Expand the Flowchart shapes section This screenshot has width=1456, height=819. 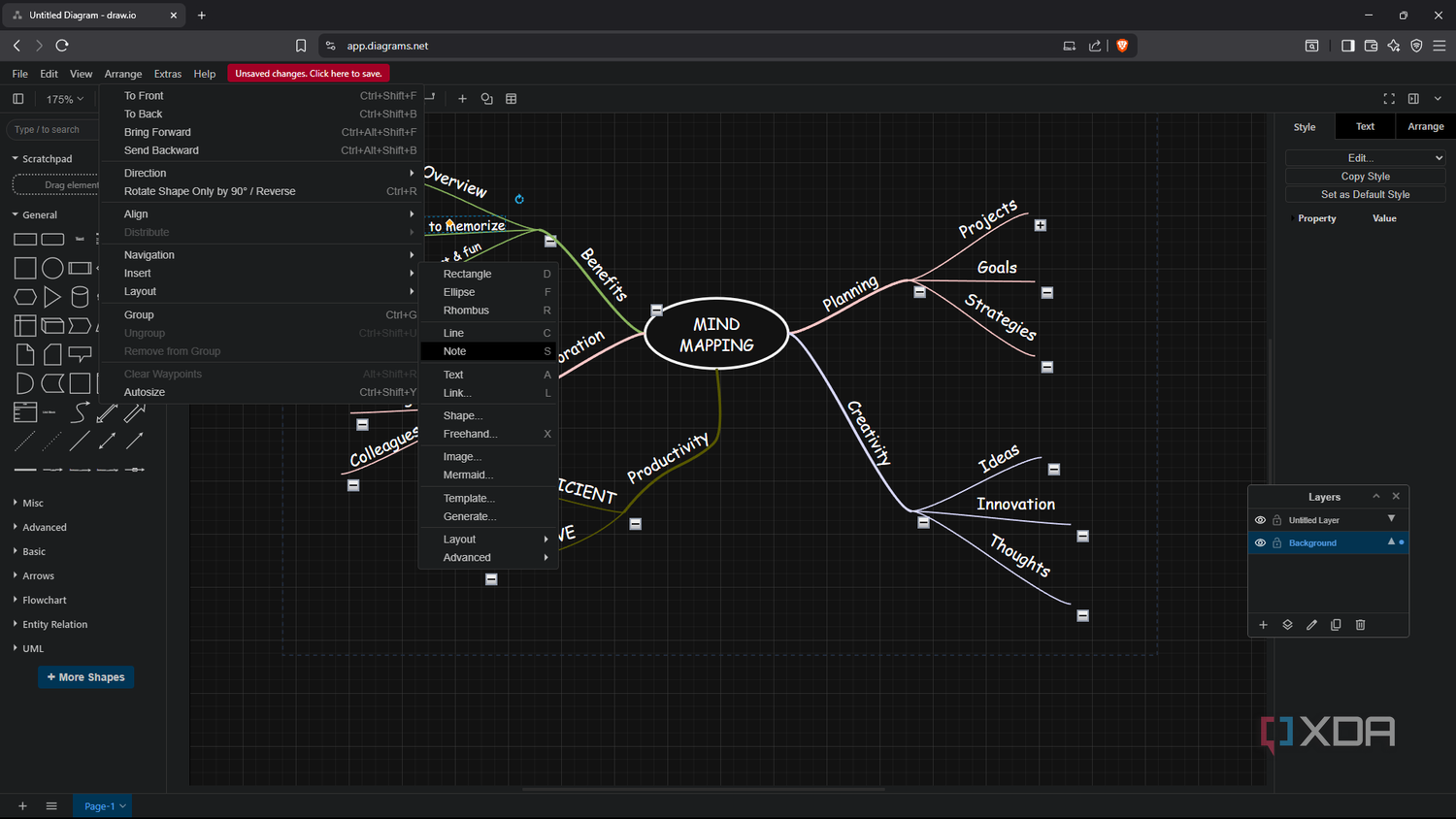40,600
